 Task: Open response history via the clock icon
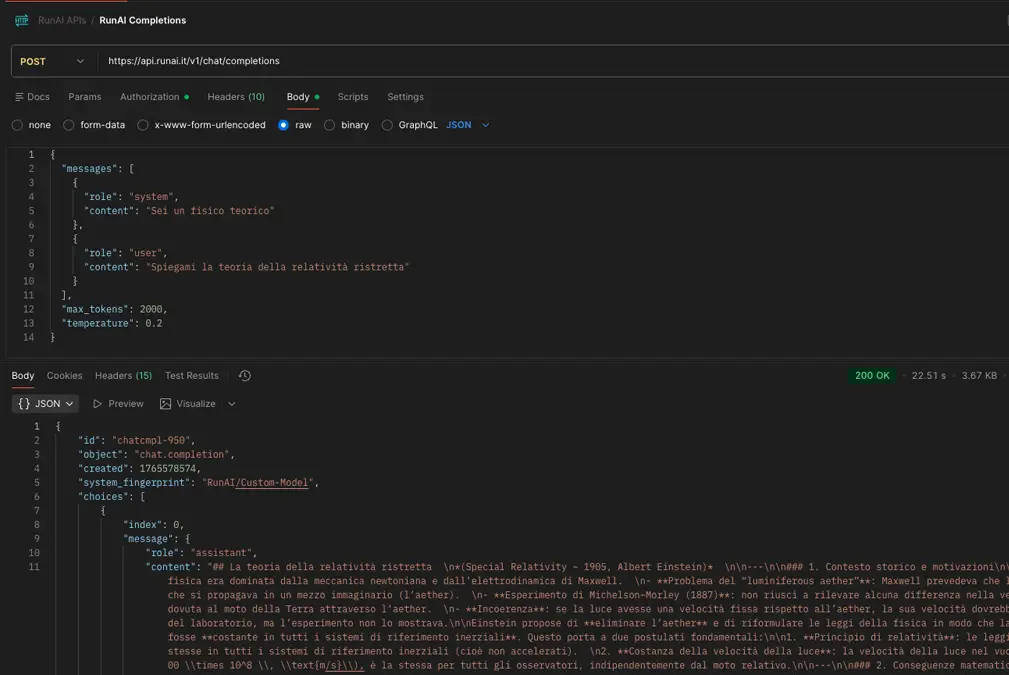pos(245,375)
